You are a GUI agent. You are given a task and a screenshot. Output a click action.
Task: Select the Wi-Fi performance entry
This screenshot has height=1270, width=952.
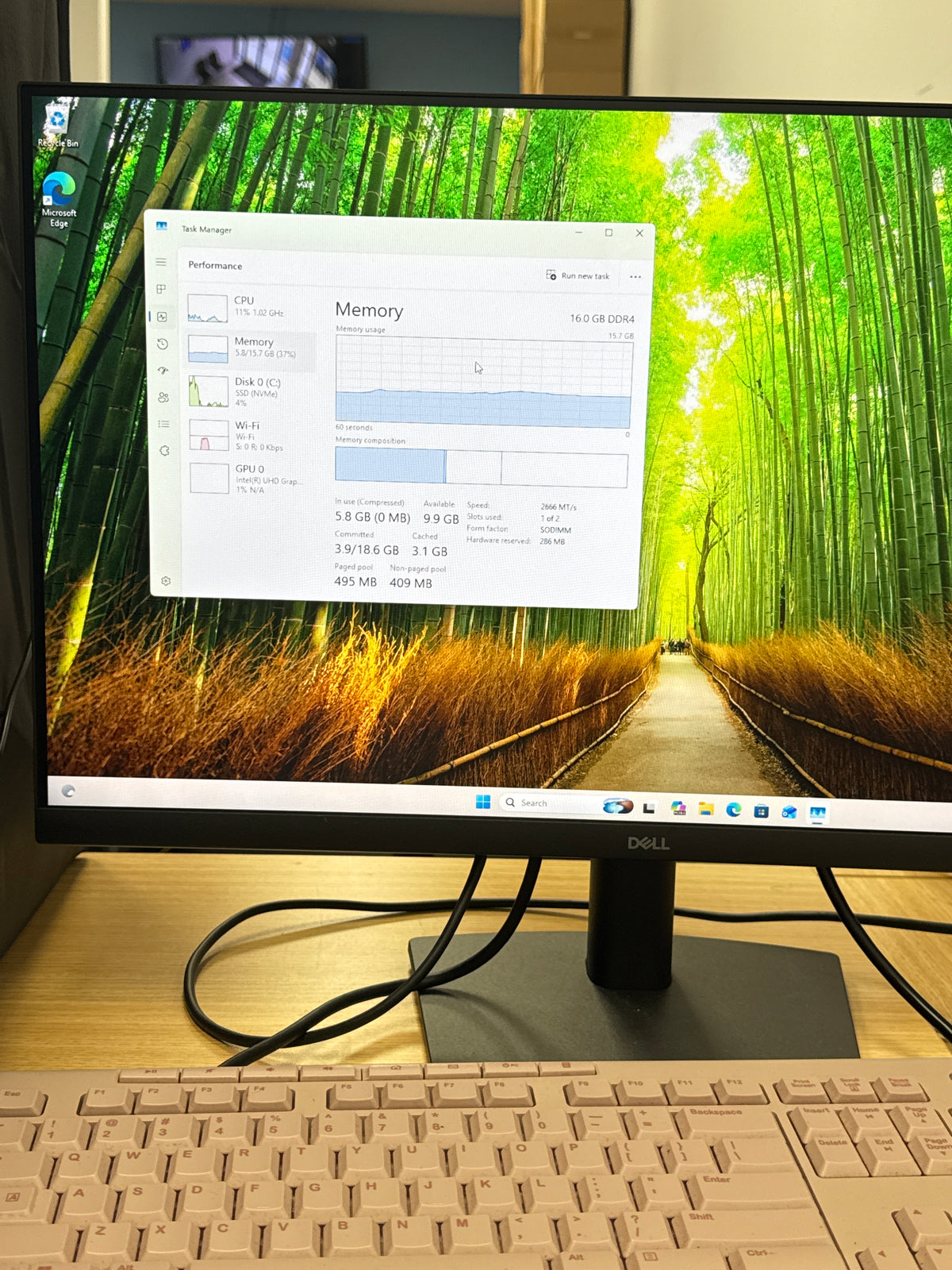251,435
